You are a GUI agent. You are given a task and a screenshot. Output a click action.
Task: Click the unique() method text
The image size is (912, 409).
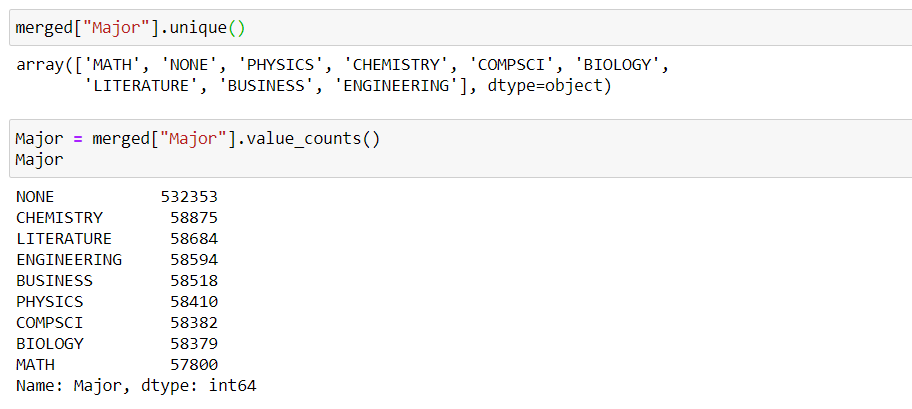(207, 27)
